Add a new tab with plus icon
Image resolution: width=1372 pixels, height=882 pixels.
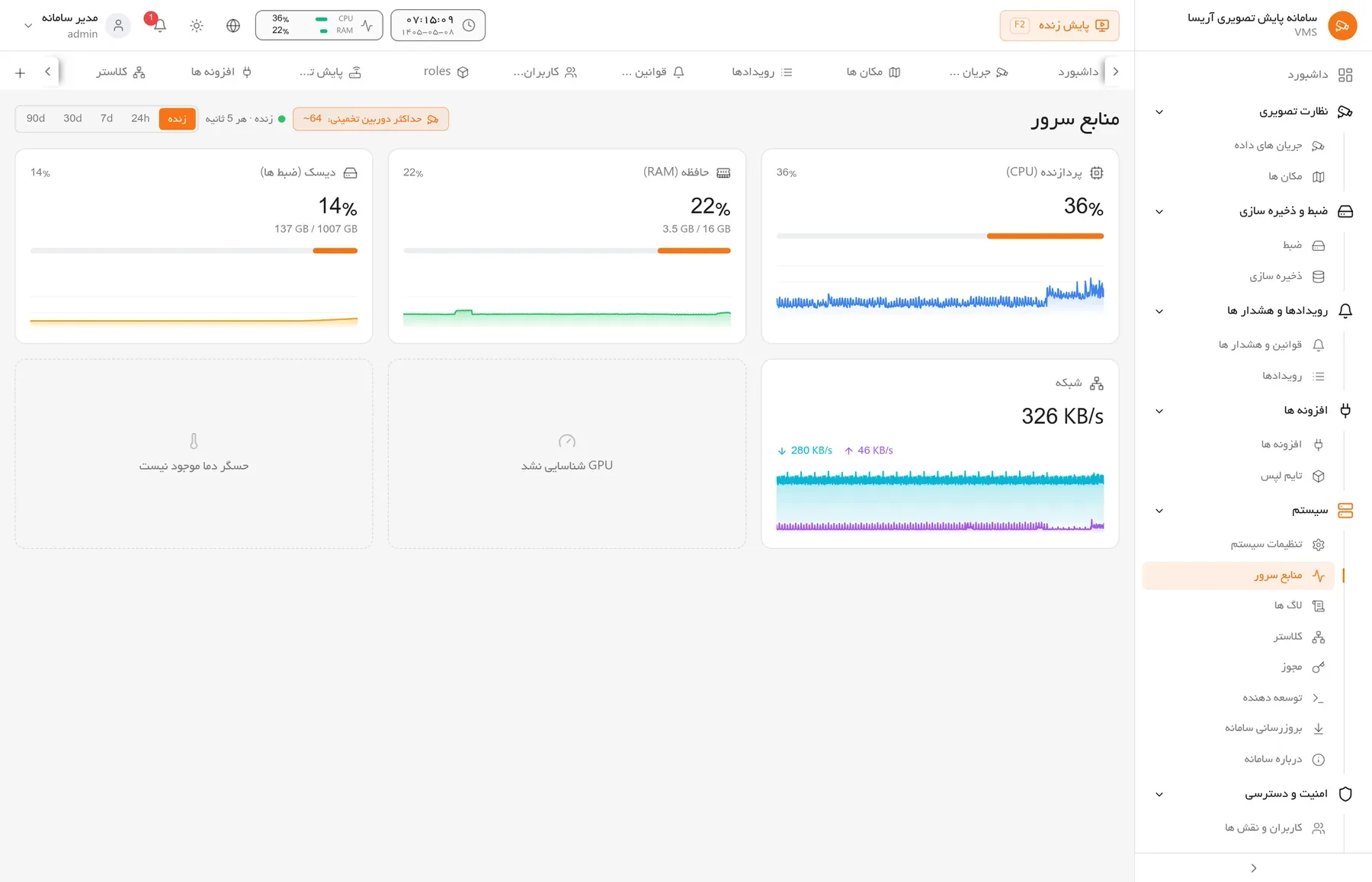21,72
